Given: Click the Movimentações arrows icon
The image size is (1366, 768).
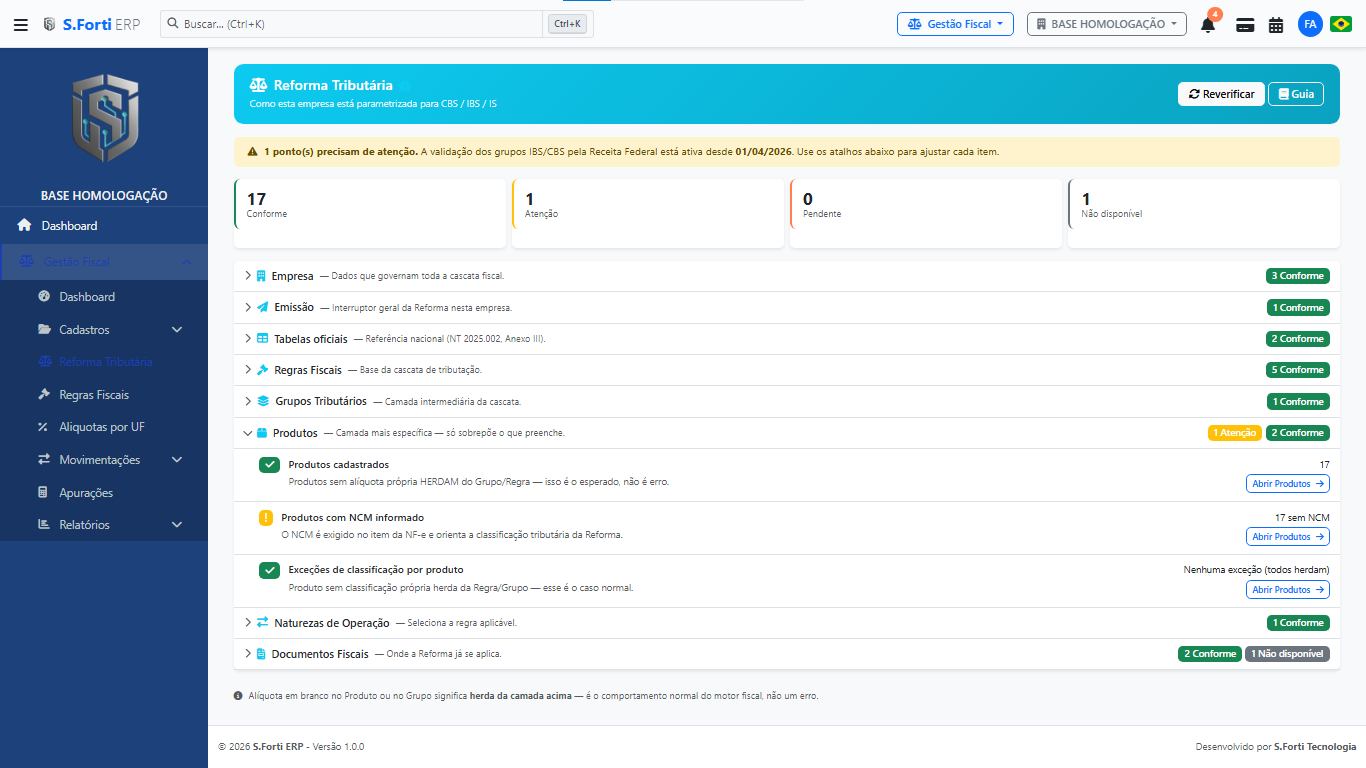Looking at the screenshot, I should tap(44, 460).
